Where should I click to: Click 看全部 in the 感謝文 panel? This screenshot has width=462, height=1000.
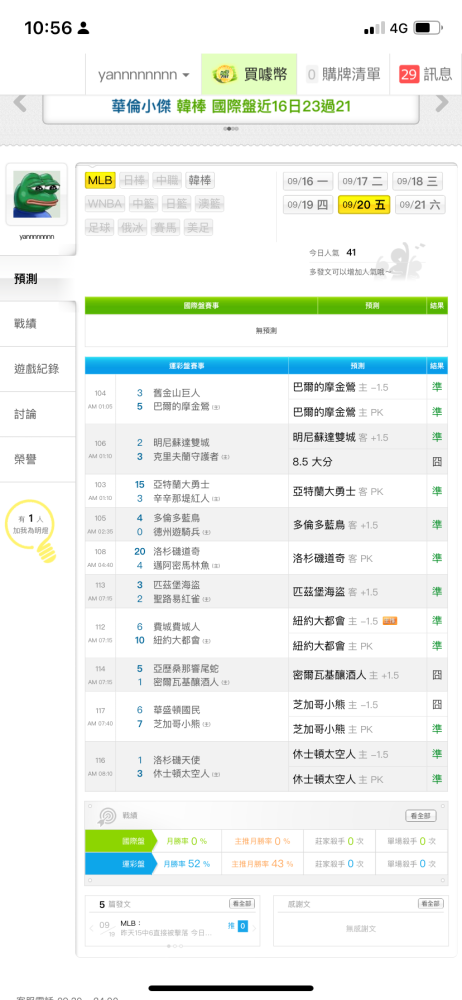click(x=431, y=904)
